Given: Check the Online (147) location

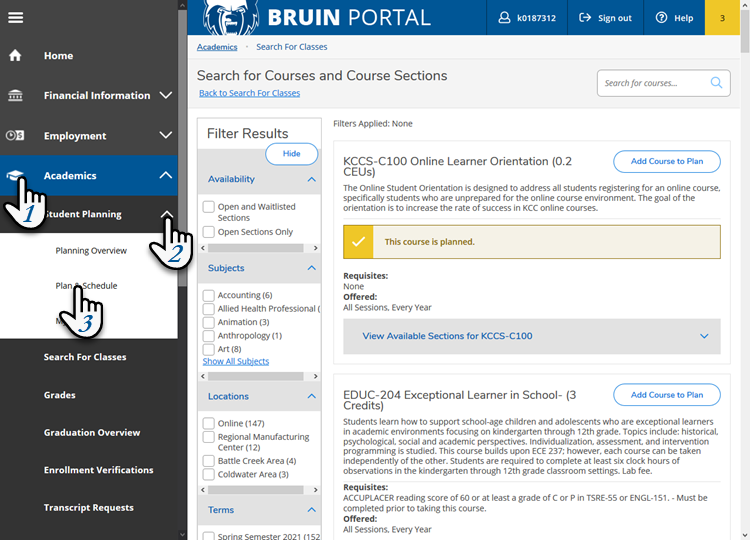Looking at the screenshot, I should [x=209, y=423].
